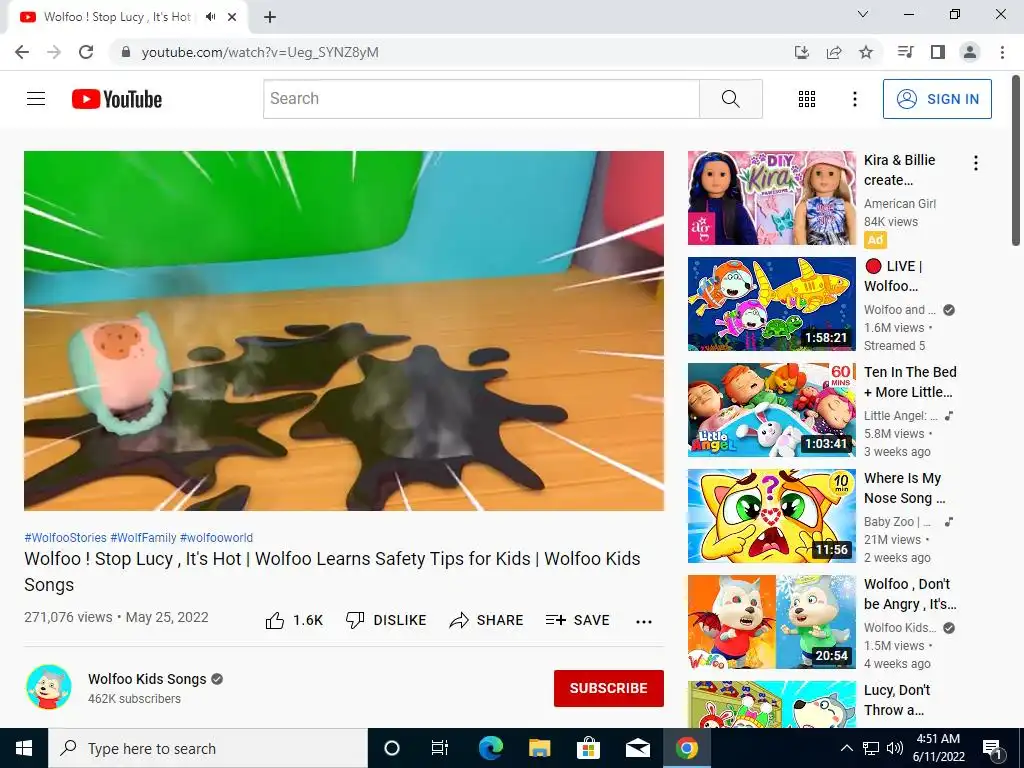Share this Wolfoo video
The width and height of the screenshot is (1024, 768).
click(x=487, y=620)
